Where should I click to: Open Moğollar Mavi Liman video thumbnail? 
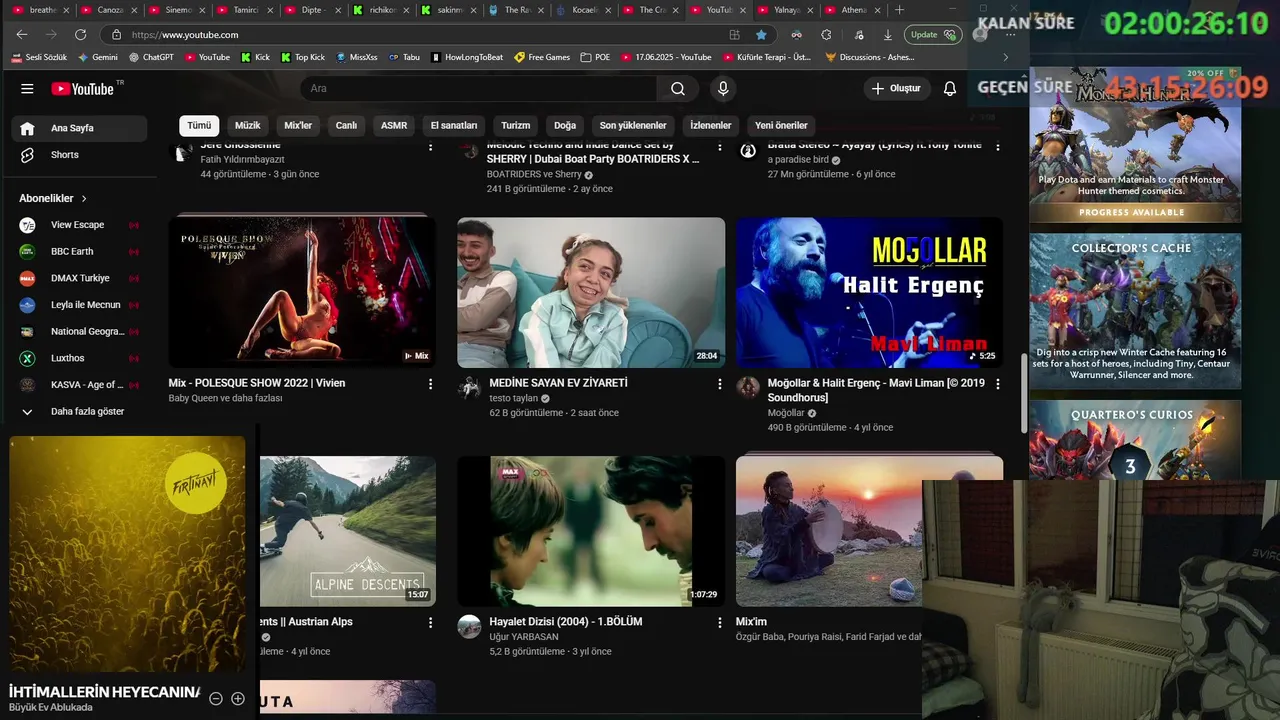(869, 292)
